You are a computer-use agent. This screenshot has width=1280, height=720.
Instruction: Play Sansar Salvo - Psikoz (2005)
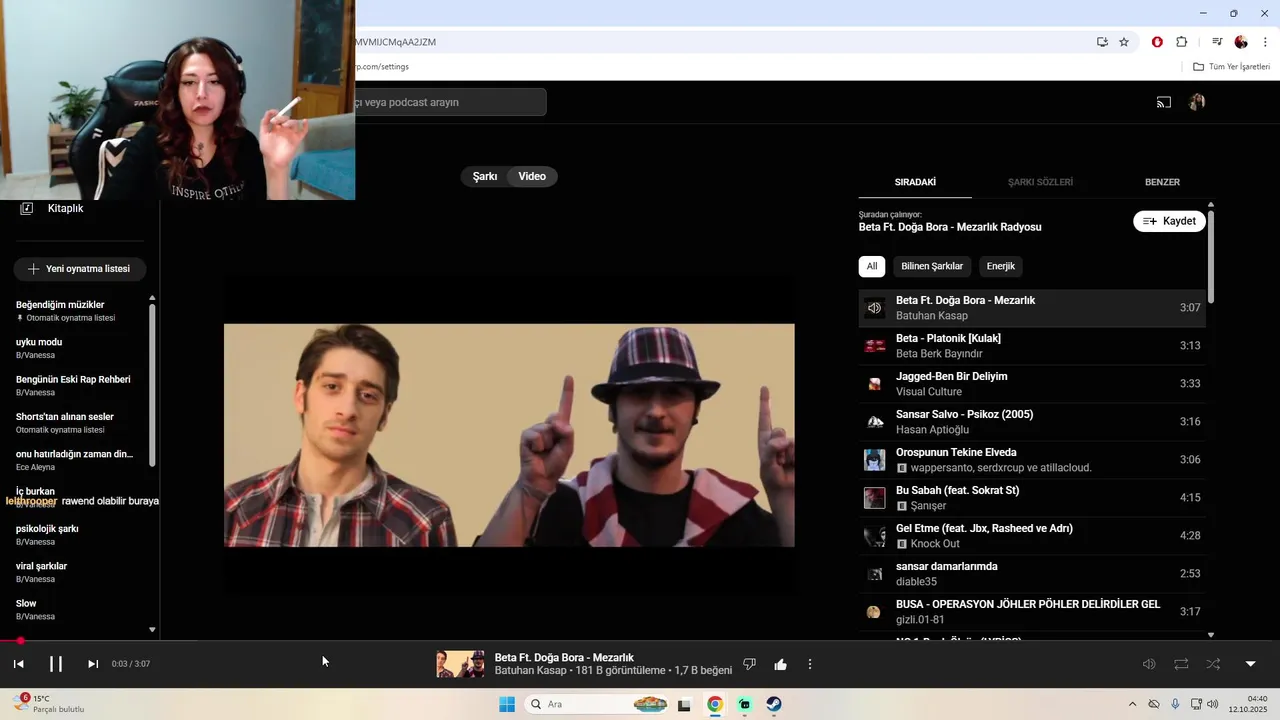tap(1032, 422)
